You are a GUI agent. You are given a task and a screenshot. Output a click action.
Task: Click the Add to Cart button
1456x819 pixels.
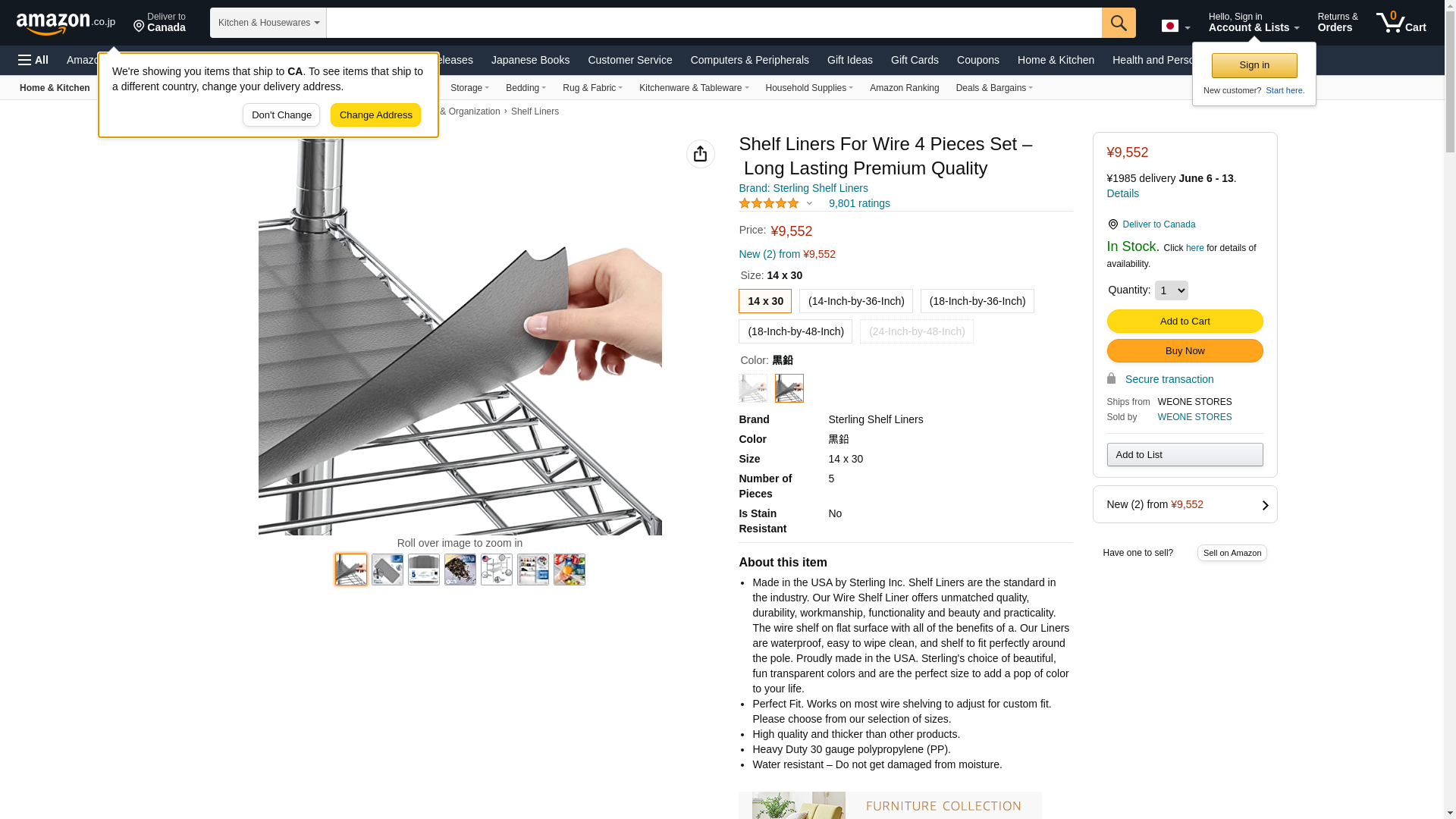click(1185, 322)
